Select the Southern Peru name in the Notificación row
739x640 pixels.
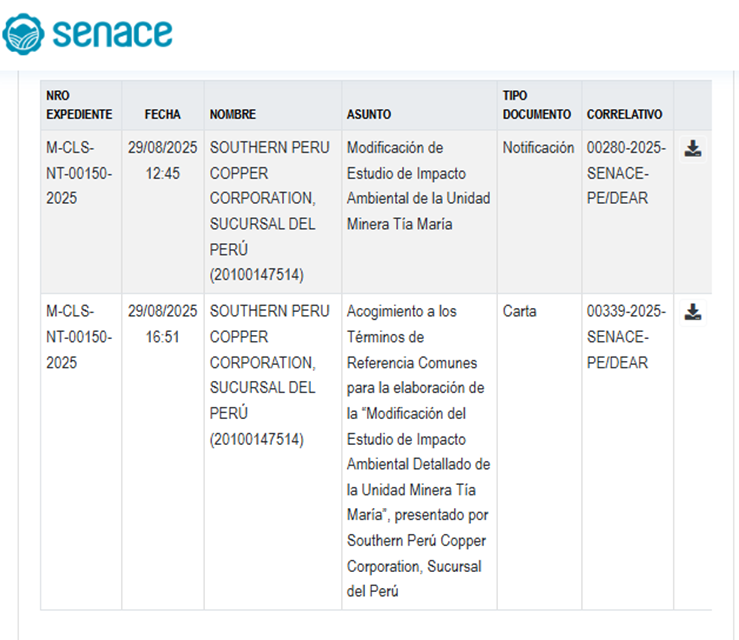(269, 211)
